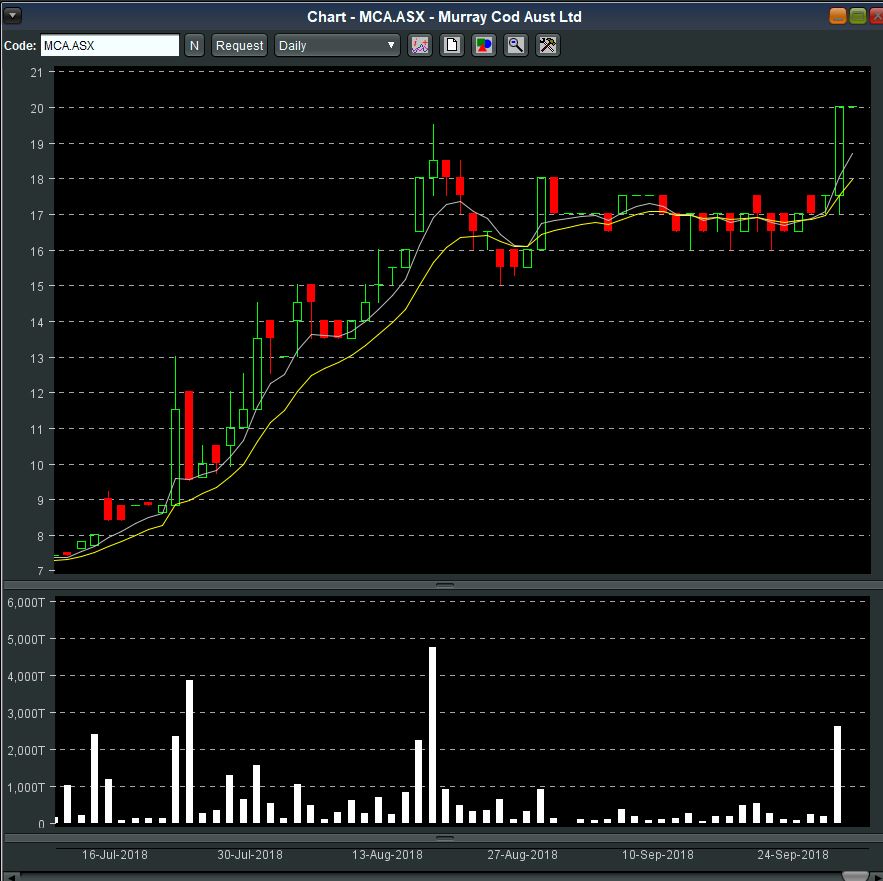Screen dimensions: 883x881
Task: Open the hammer tools settings icon
Action: coord(548,45)
